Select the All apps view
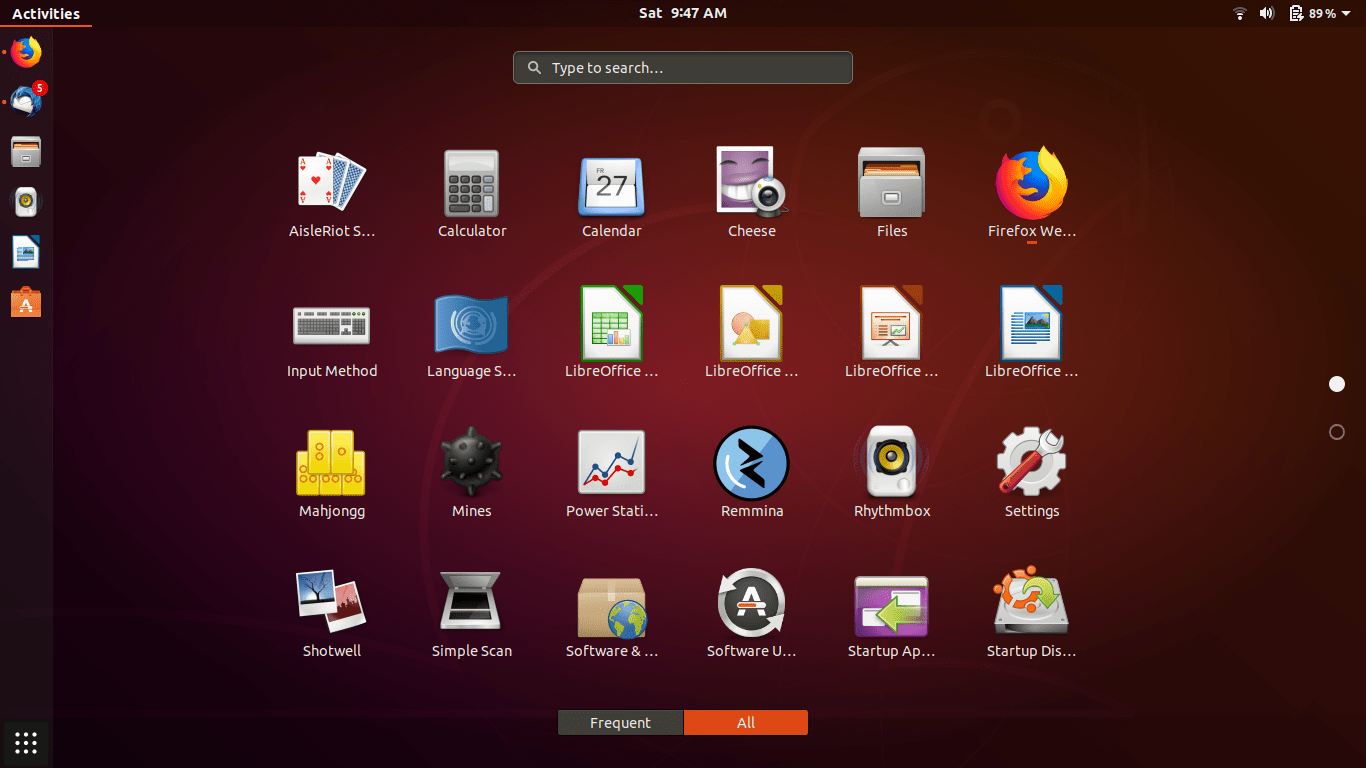Screen dimensions: 1366x768 [746, 723]
